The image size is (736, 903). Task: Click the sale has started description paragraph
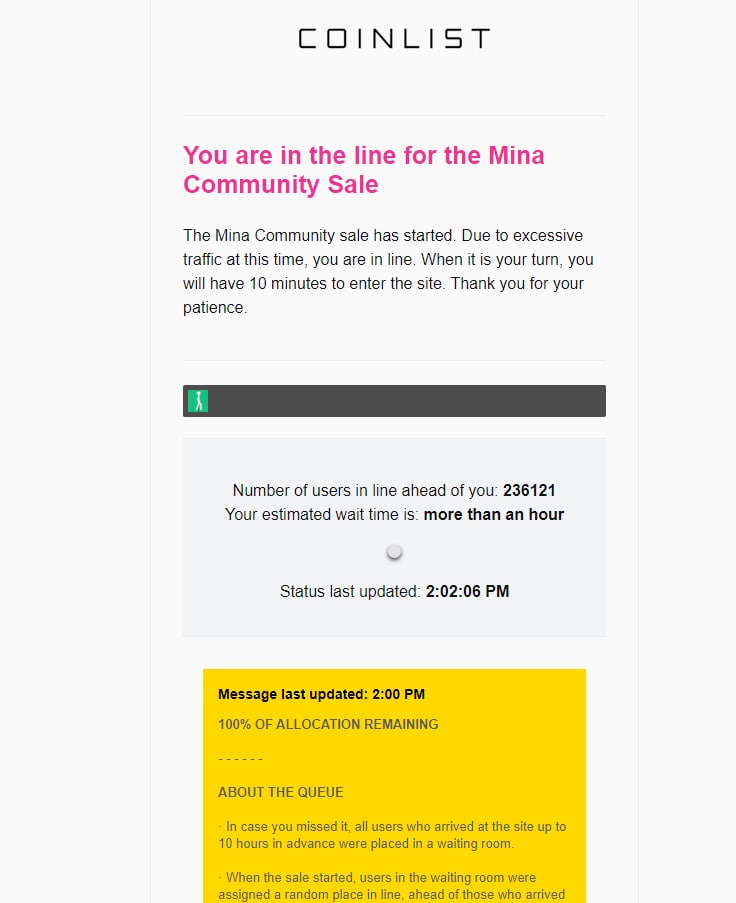point(388,271)
